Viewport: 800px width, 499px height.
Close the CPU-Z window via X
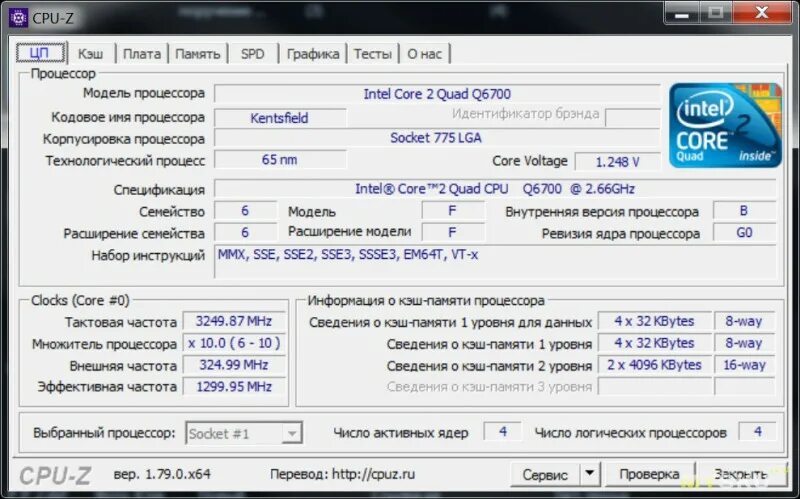pos(762,13)
